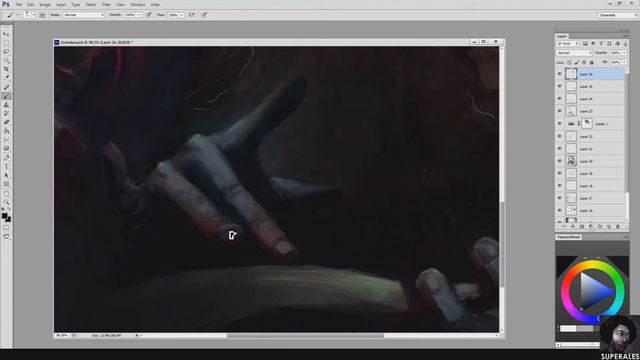The image size is (640, 360).
Task: Toggle visibility of Layer 20
Action: point(560,161)
